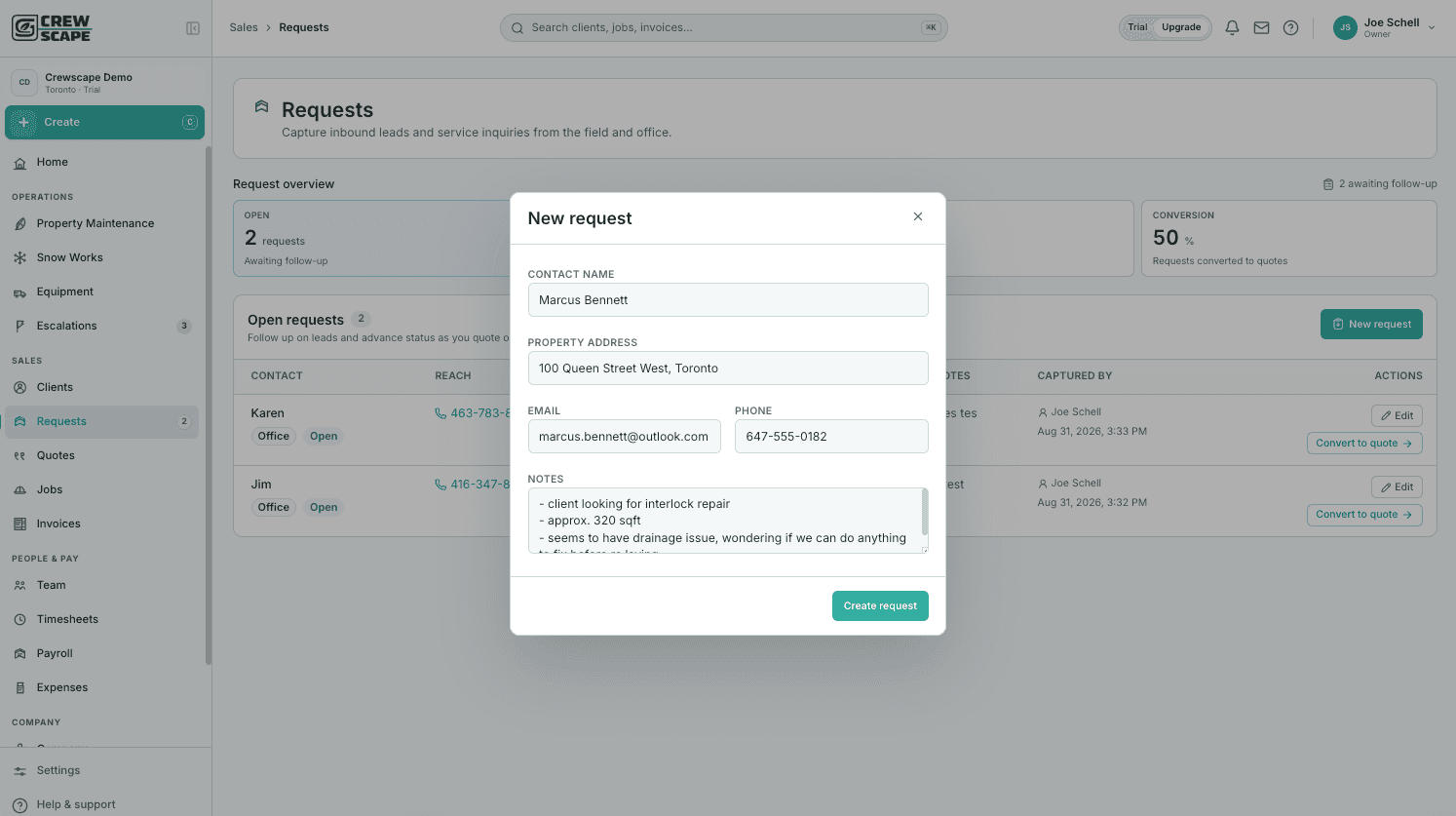The image size is (1456, 816).
Task: Go to Team page
Action: pos(104,586)
